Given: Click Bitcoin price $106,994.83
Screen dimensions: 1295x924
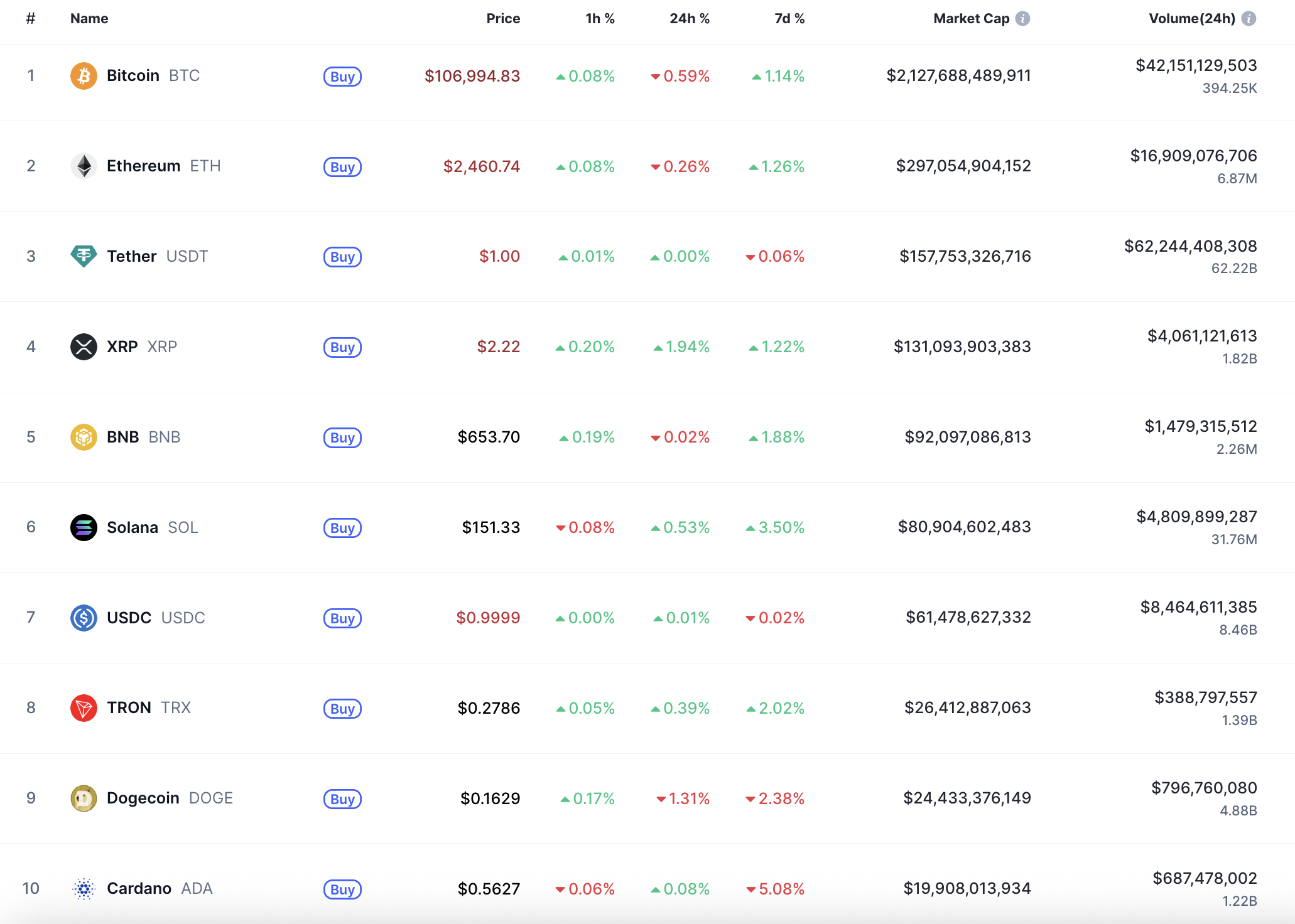Looking at the screenshot, I should [472, 76].
